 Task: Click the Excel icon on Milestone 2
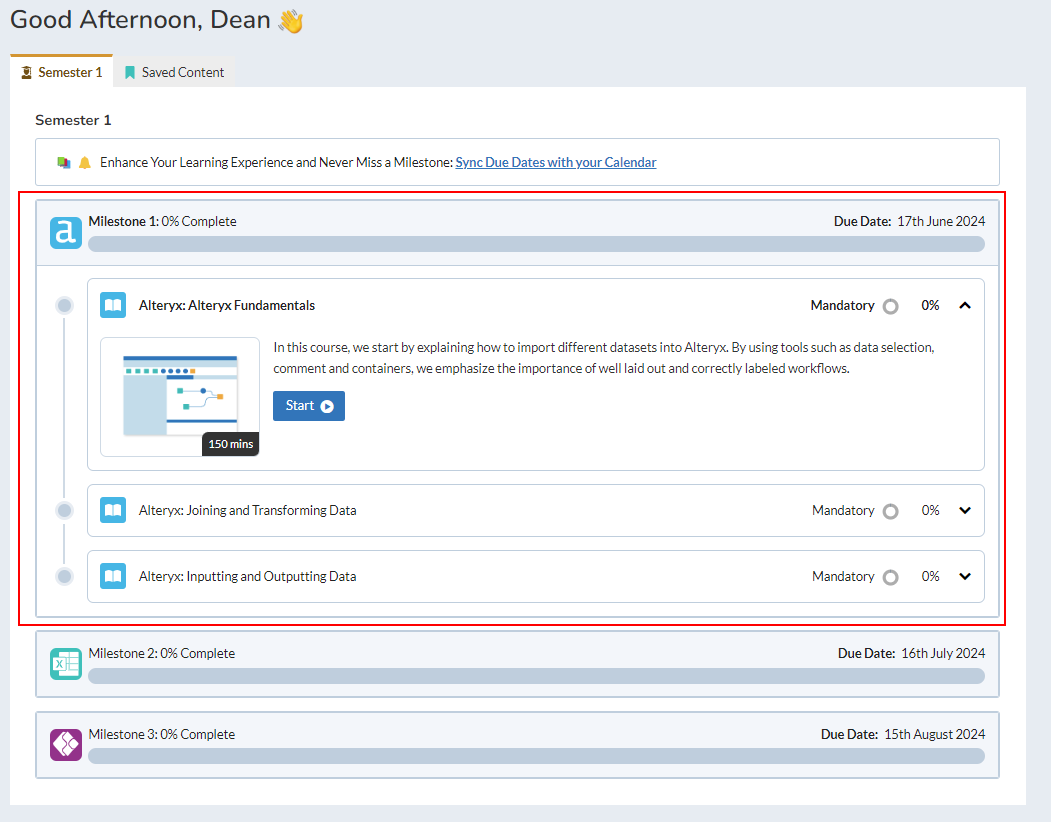pos(66,664)
